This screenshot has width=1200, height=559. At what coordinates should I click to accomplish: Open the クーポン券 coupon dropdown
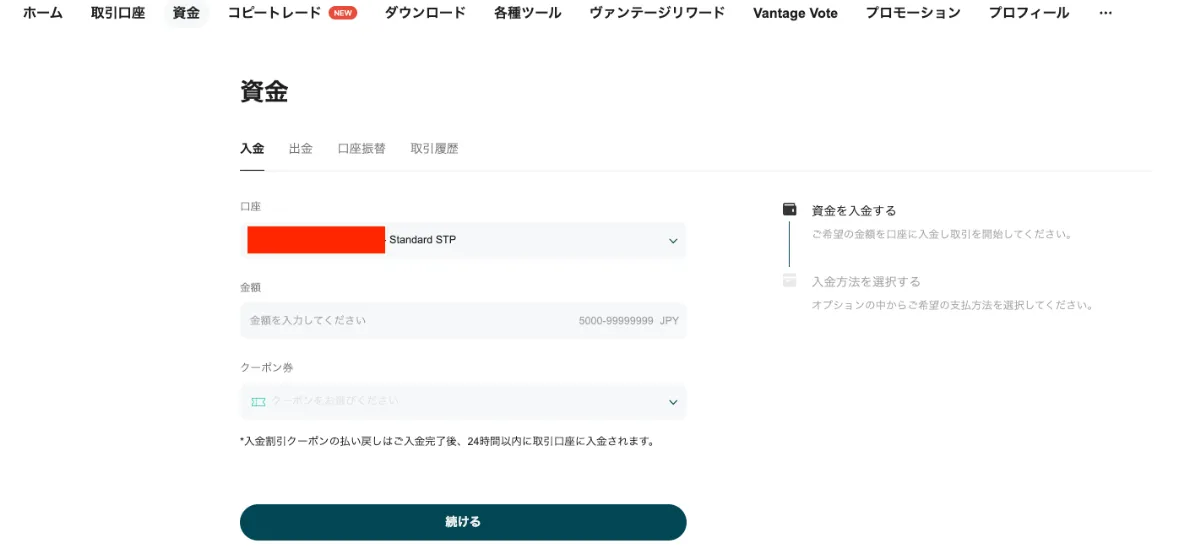coord(463,401)
